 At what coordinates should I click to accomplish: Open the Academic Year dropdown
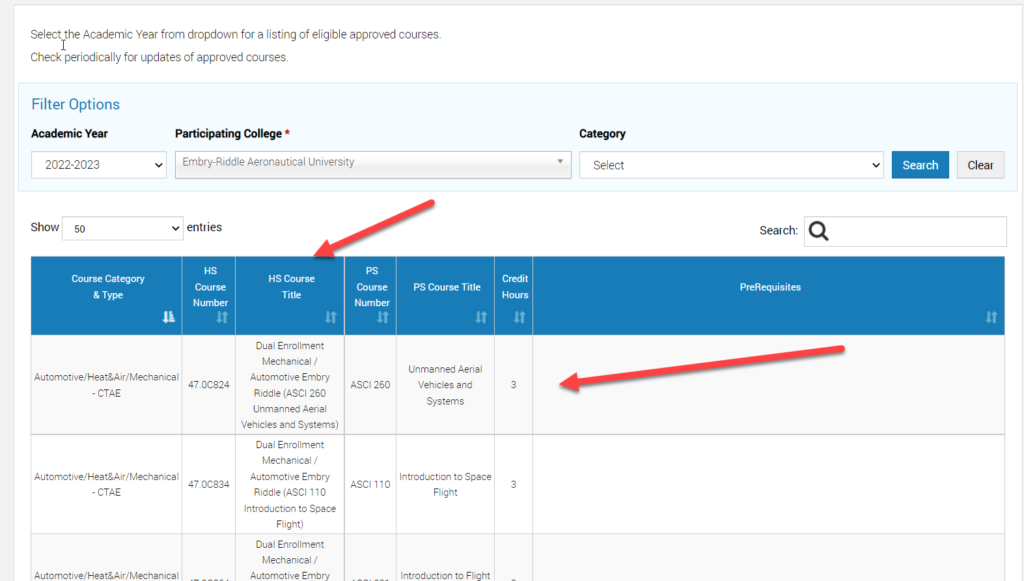[x=98, y=166]
